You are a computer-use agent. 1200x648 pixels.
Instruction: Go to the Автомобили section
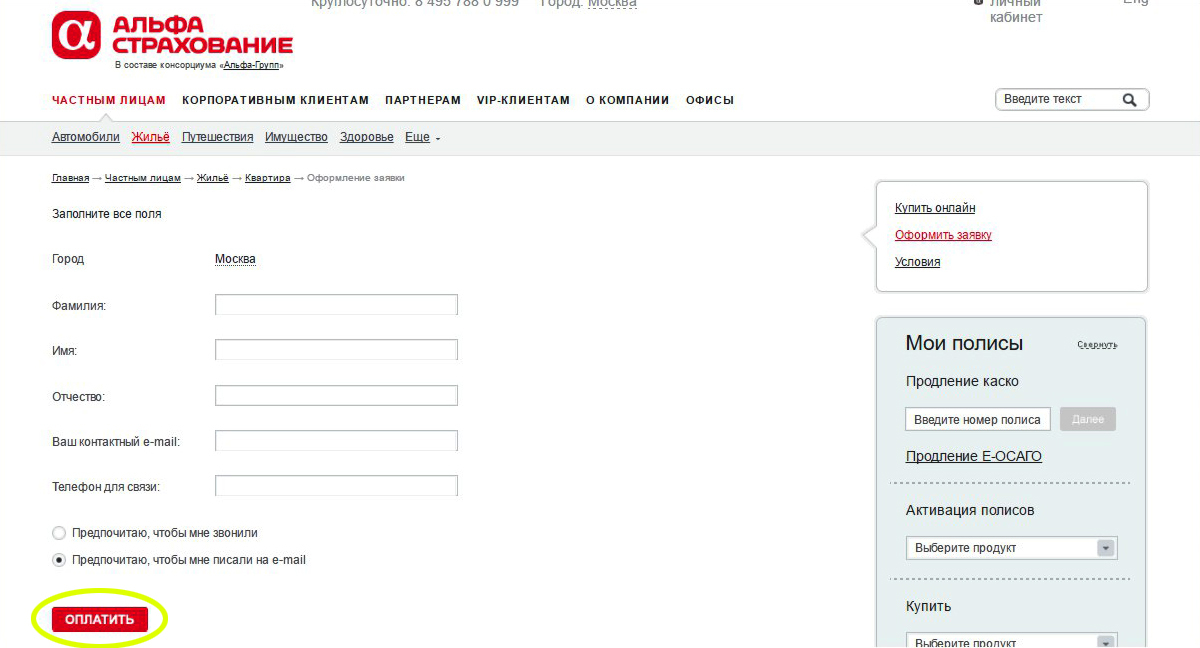coord(85,137)
